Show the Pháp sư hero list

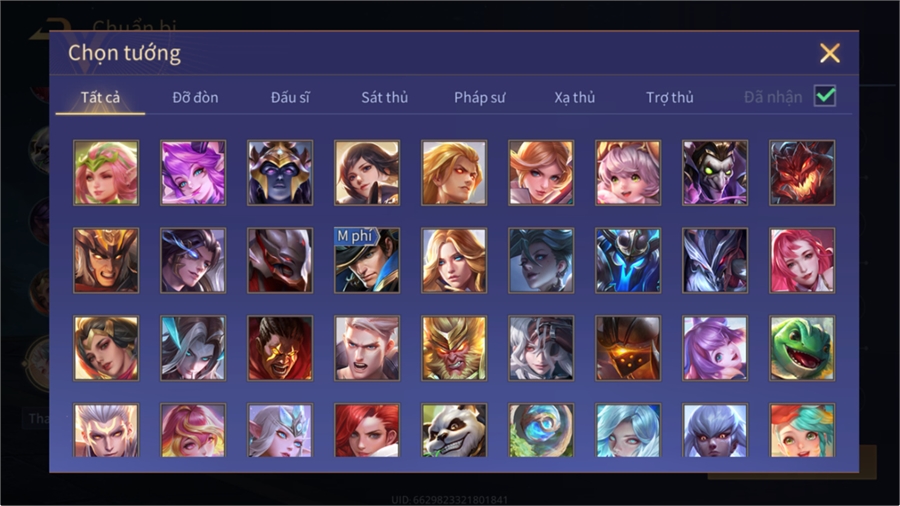click(x=479, y=98)
